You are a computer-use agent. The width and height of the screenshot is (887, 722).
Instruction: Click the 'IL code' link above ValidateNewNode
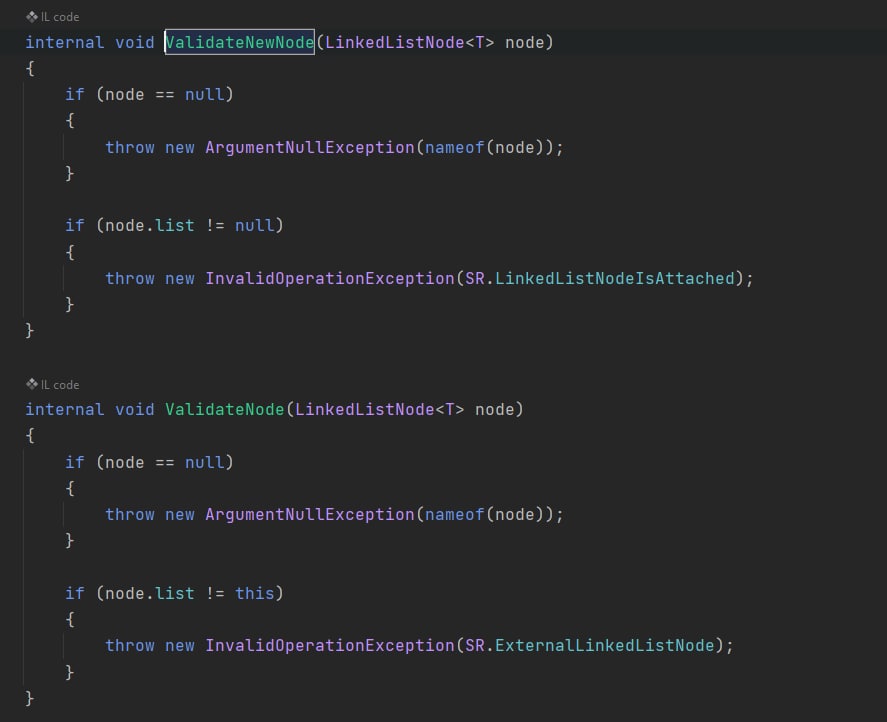[60, 17]
